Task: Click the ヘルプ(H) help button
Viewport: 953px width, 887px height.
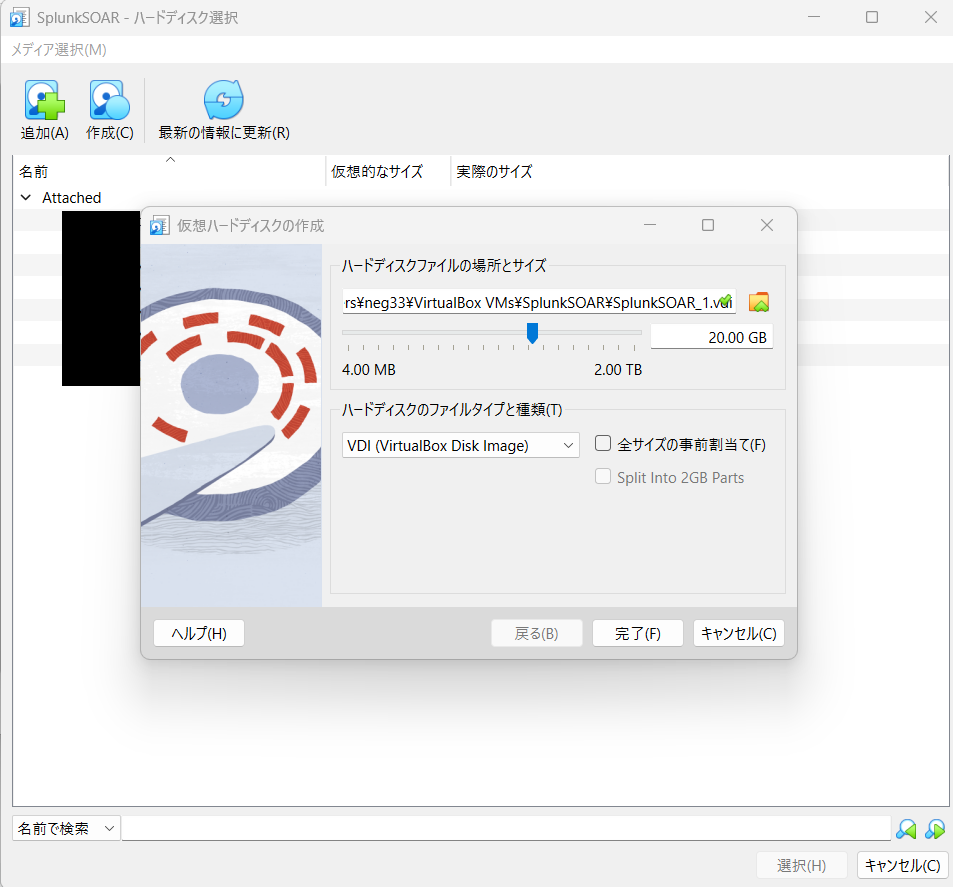Action: tap(198, 633)
